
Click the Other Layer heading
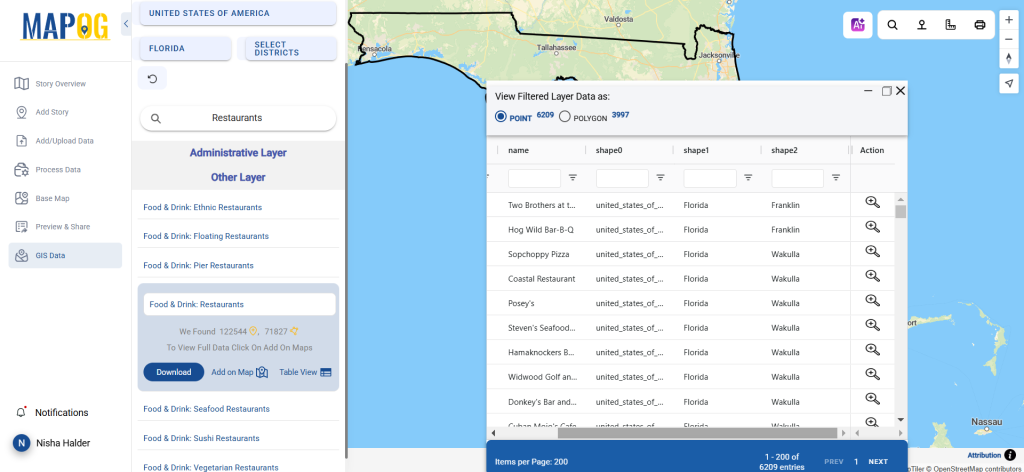tap(238, 177)
